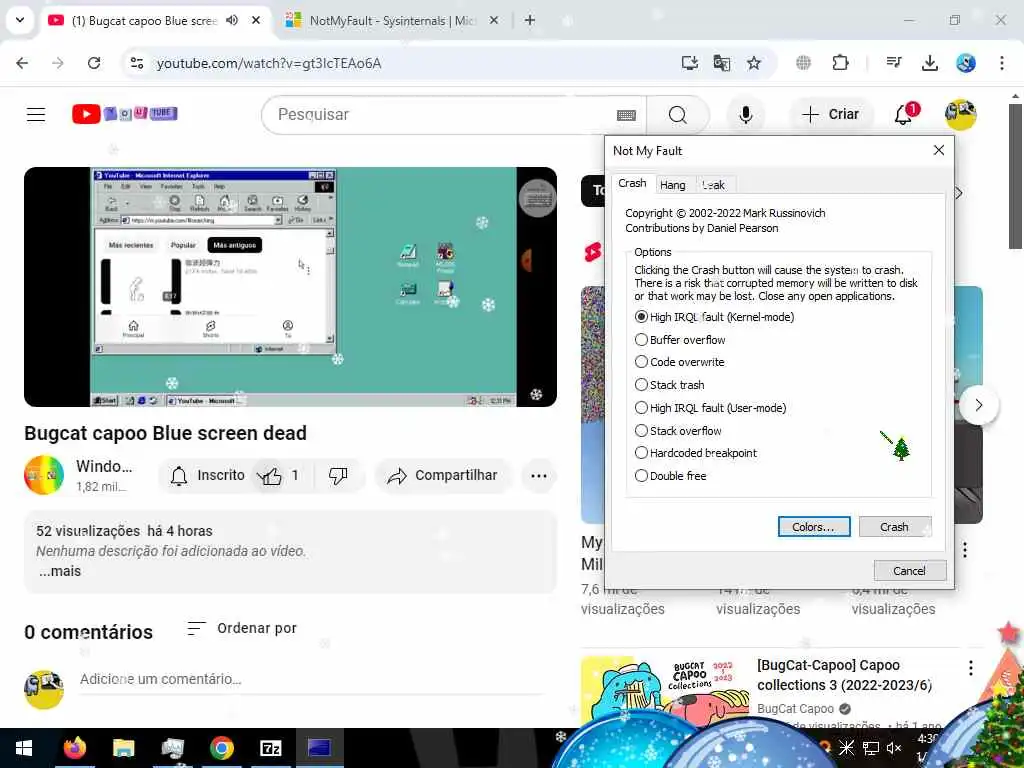Launch Firefox from the taskbar
1024x768 pixels.
pos(74,748)
